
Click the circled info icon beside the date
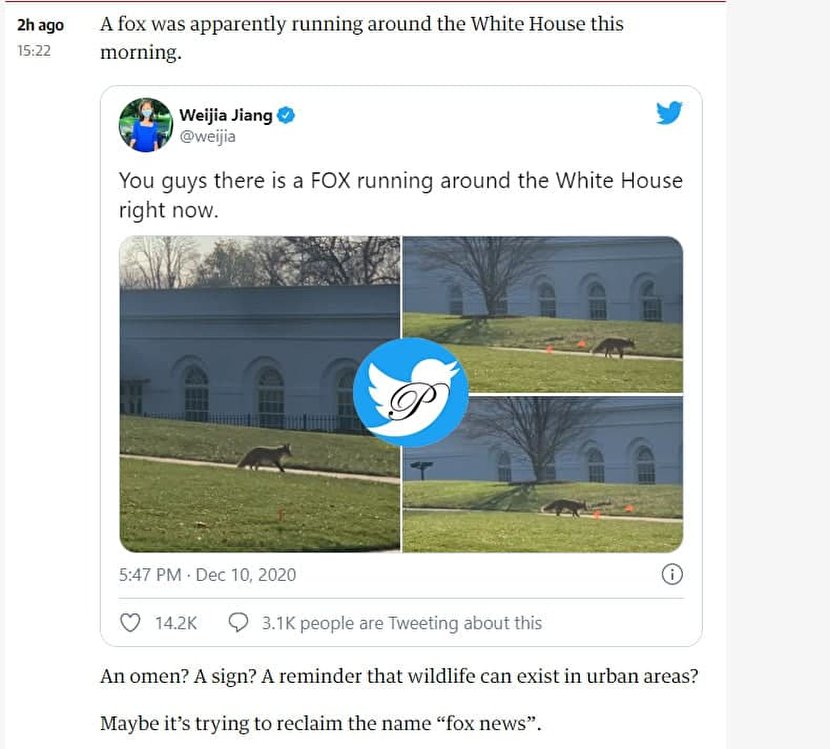pyautogui.click(x=672, y=574)
